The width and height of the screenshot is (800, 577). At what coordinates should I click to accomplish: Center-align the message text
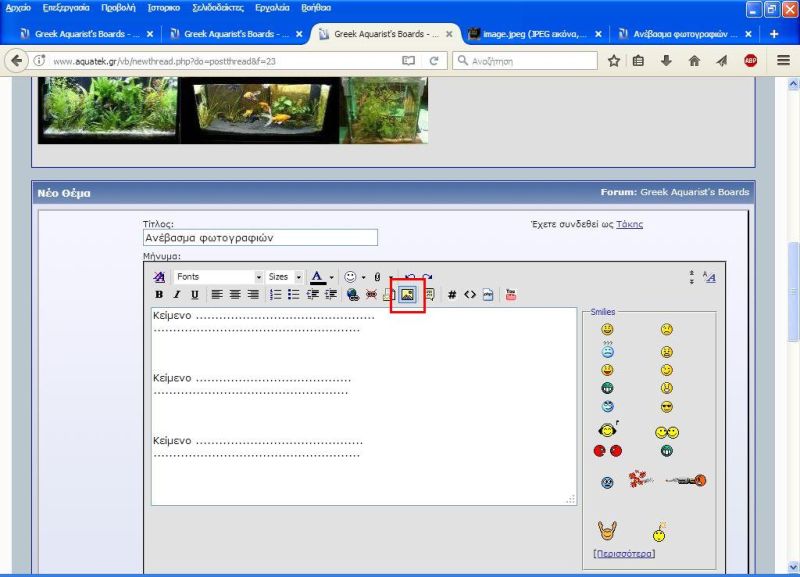(x=236, y=295)
